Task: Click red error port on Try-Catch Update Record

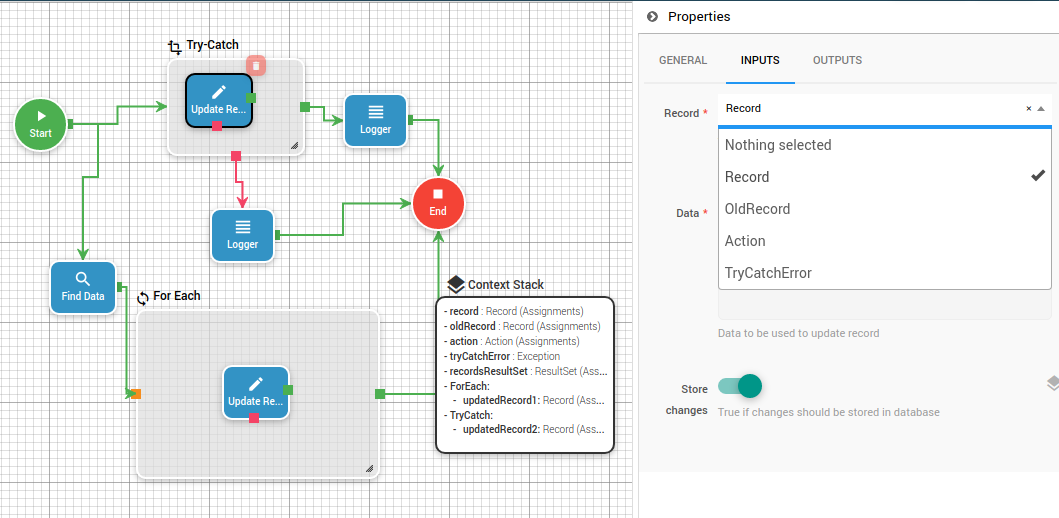Action: pyautogui.click(x=217, y=126)
